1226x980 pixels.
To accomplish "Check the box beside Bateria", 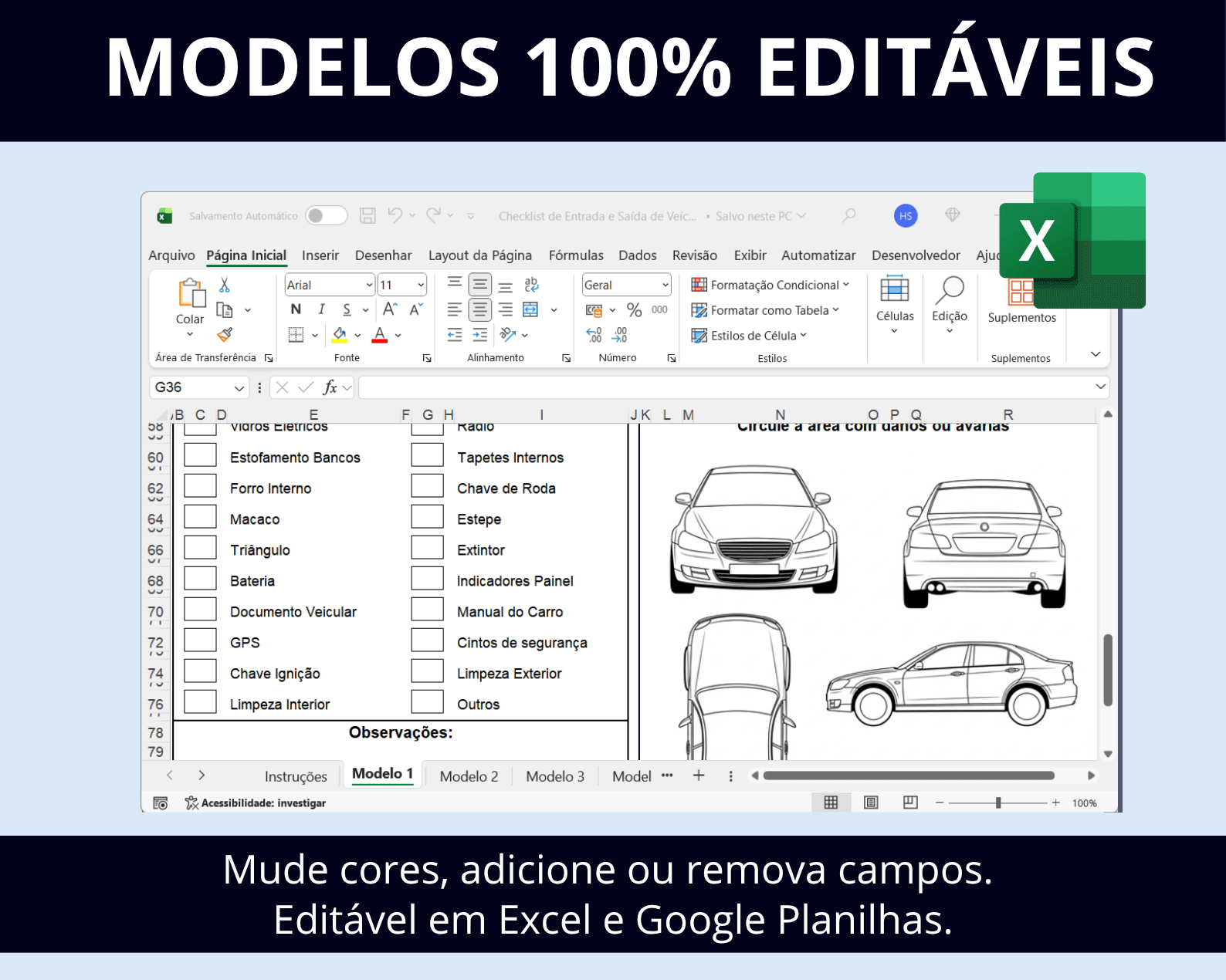I will click(200, 579).
